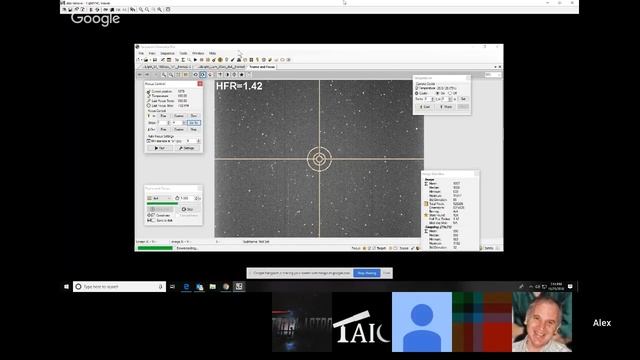Click Stop sharing in the Hangouts banner

[x=367, y=273]
